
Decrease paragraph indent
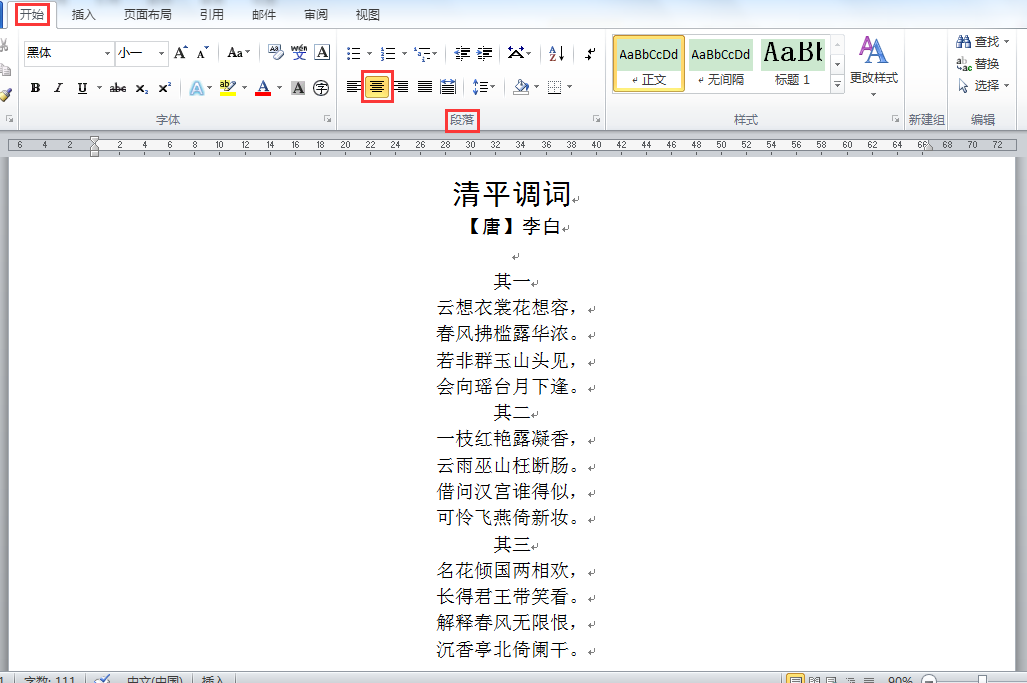[x=462, y=53]
